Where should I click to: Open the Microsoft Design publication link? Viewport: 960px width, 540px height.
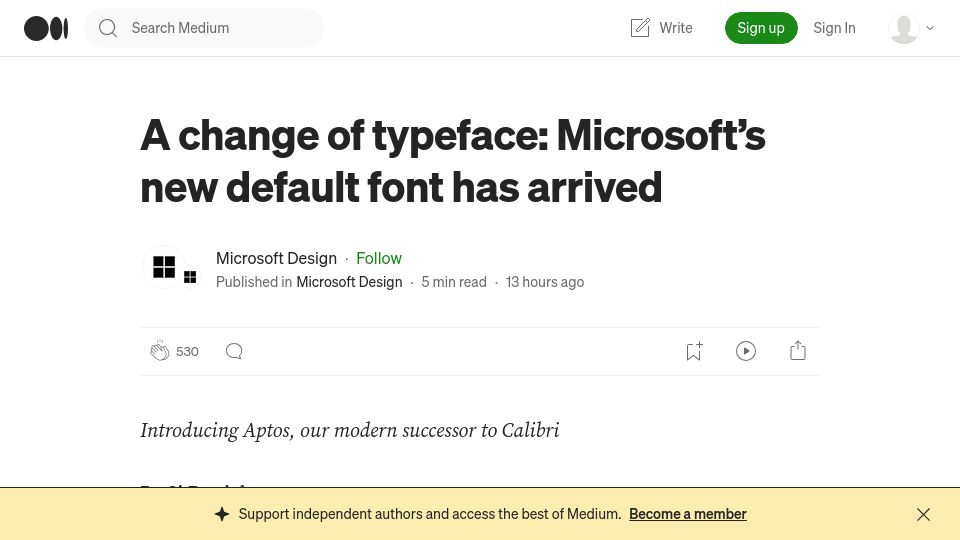349,282
